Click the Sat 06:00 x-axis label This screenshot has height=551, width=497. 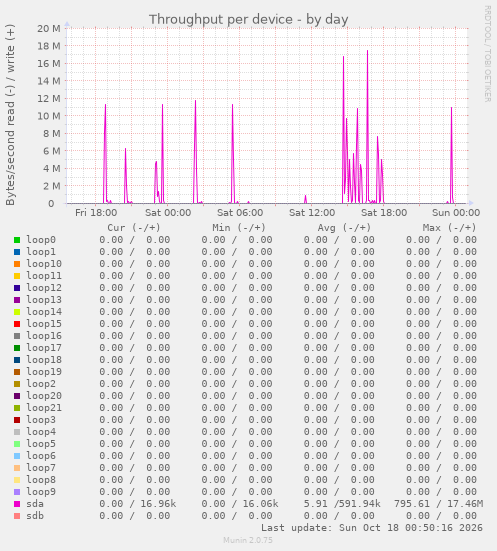[240, 213]
